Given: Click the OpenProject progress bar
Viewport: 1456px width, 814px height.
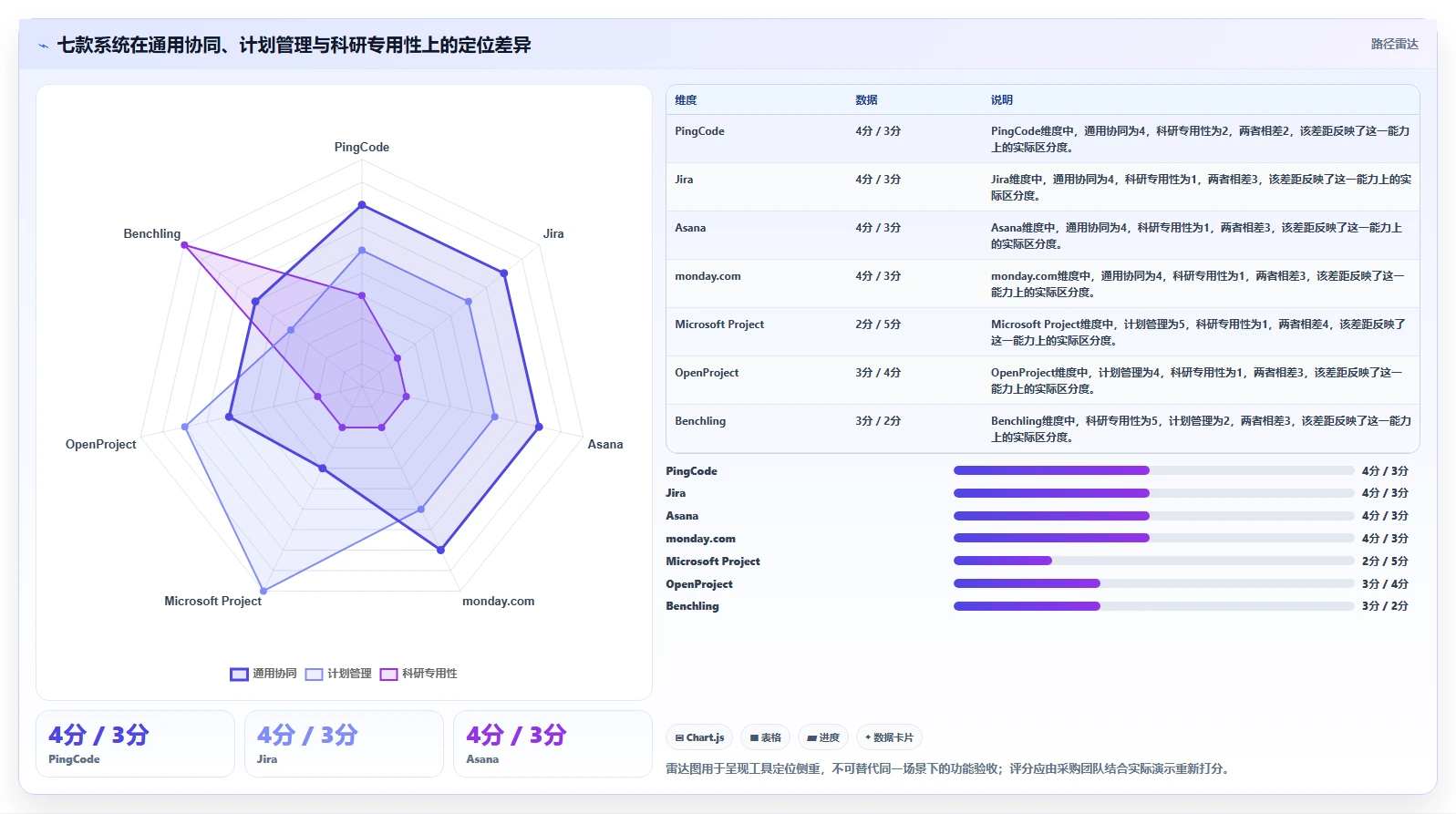Looking at the screenshot, I should (1153, 583).
